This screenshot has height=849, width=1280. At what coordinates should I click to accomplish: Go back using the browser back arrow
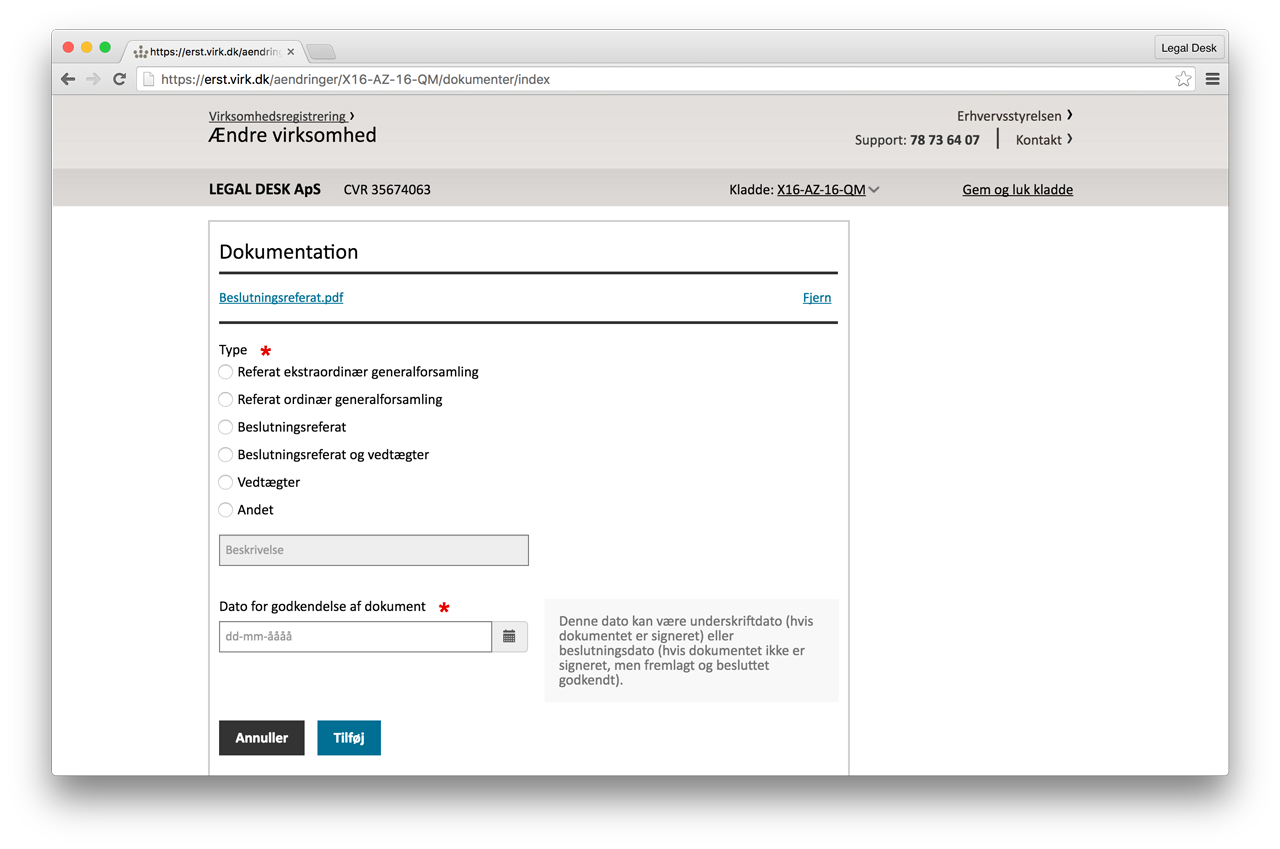click(68, 79)
